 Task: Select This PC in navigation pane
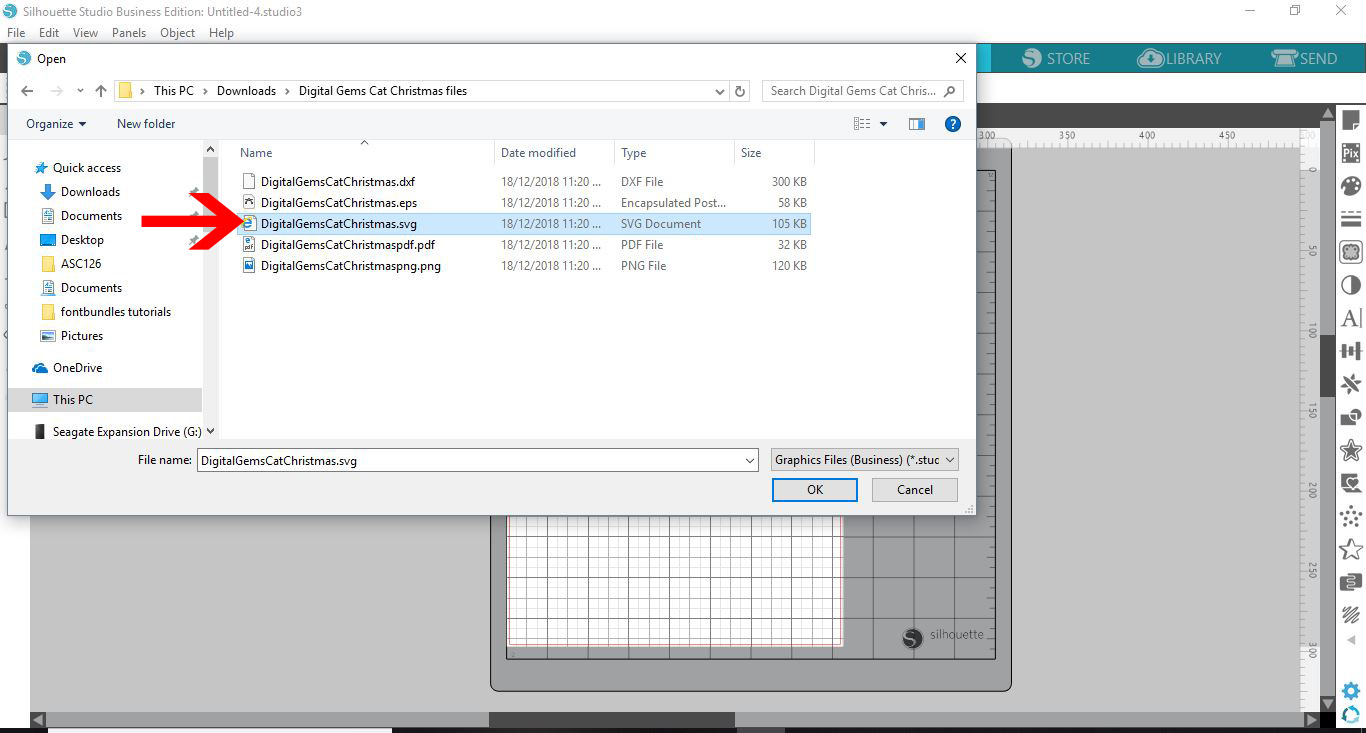coord(105,400)
